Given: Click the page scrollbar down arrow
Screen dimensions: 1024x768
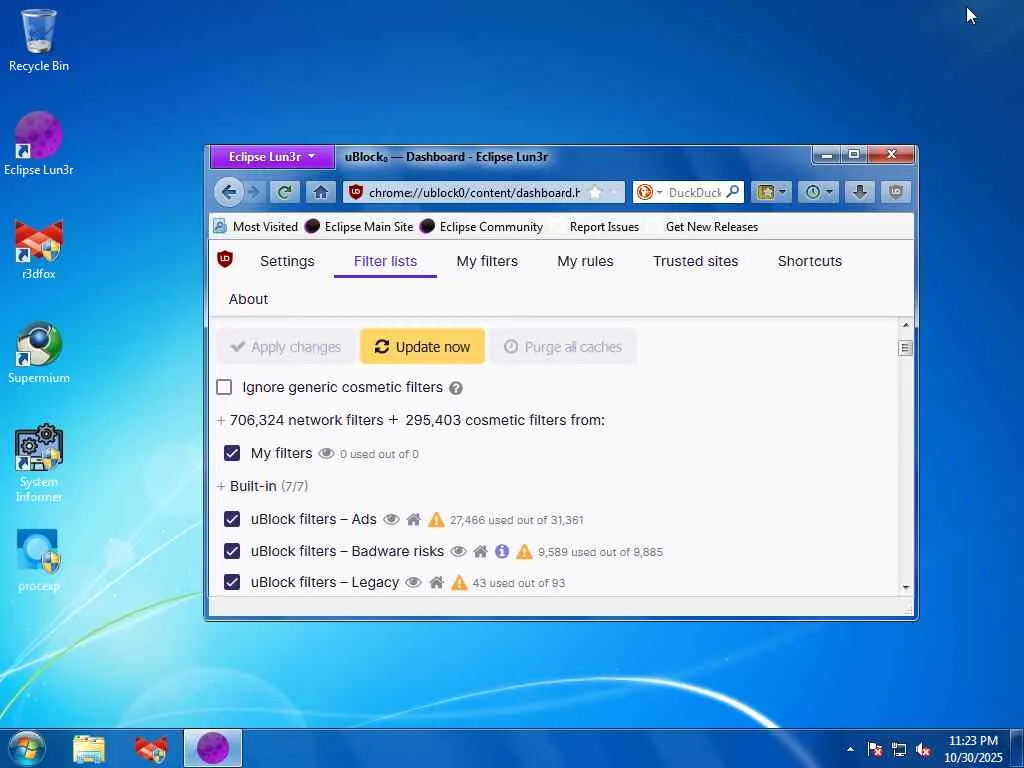Looking at the screenshot, I should (905, 587).
